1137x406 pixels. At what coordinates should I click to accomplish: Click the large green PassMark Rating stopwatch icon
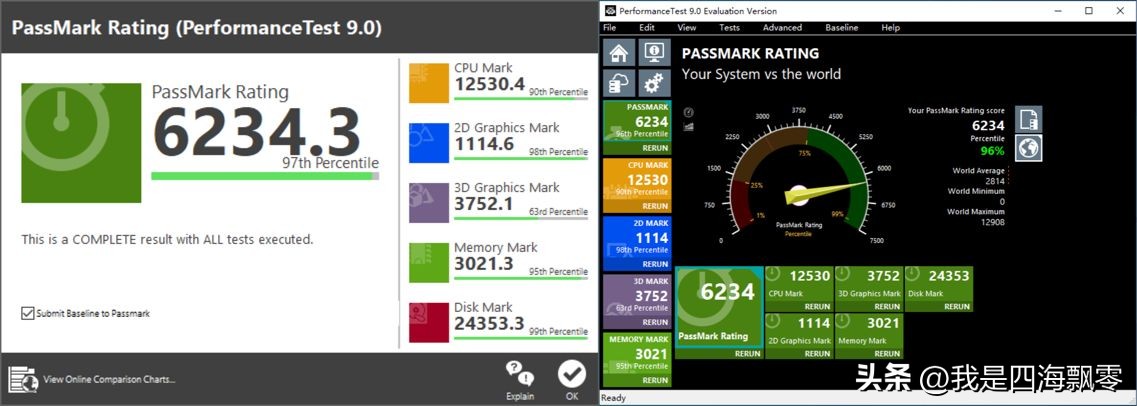pos(81,143)
